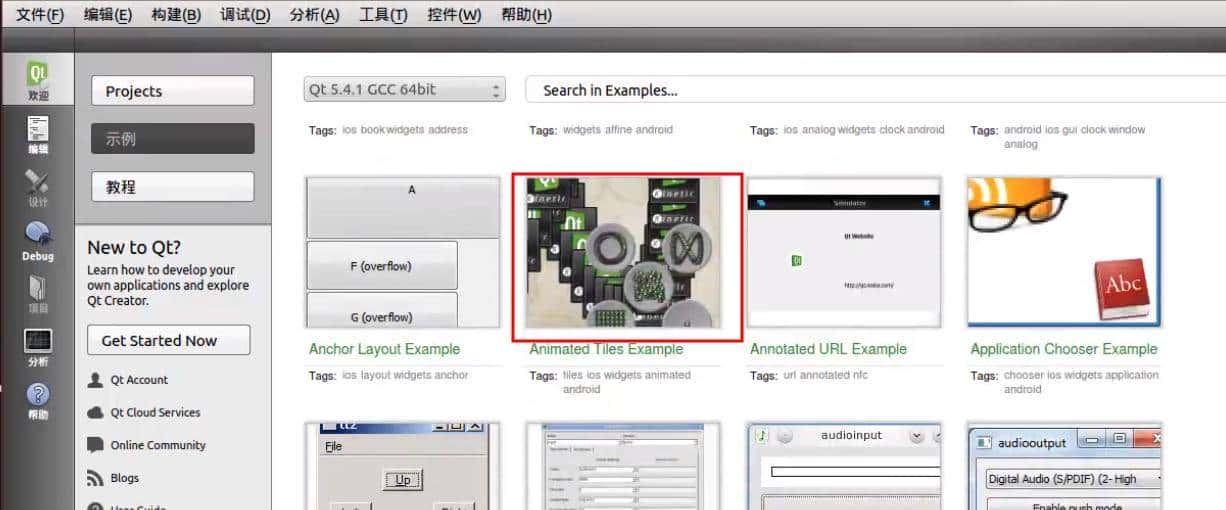Screen dimensions: 1226x510
Task: Open the Welcome (欢迎) mode icon
Action: 37,80
